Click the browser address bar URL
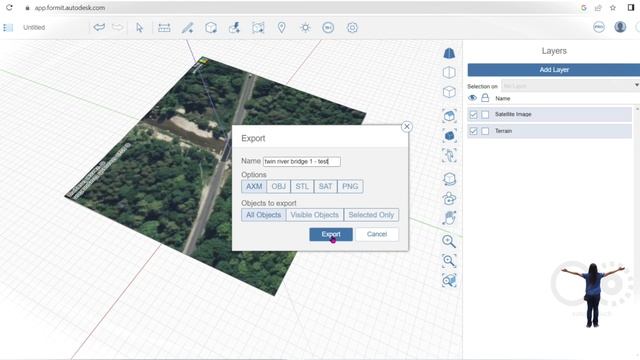This screenshot has width=640, height=360. coord(70,8)
